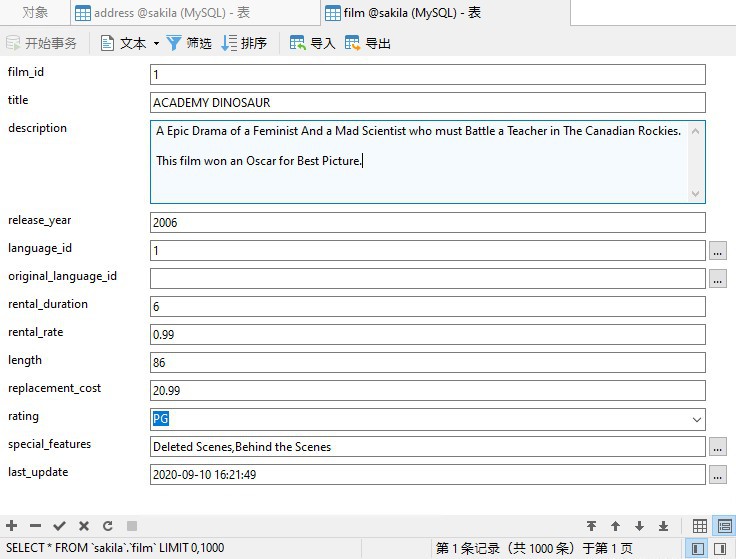
Task: Open the 筛选 filter tool
Action: [x=189, y=43]
